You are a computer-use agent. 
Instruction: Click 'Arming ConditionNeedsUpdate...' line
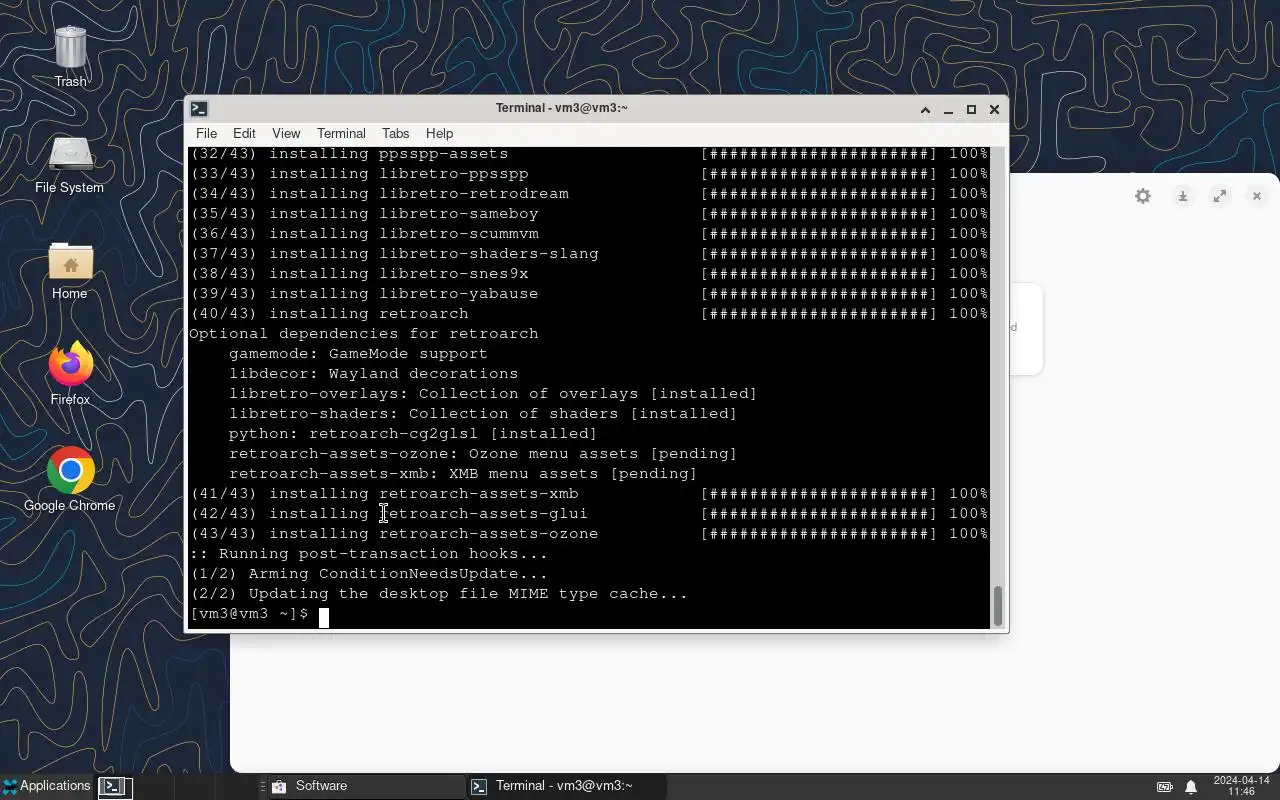[369, 574]
